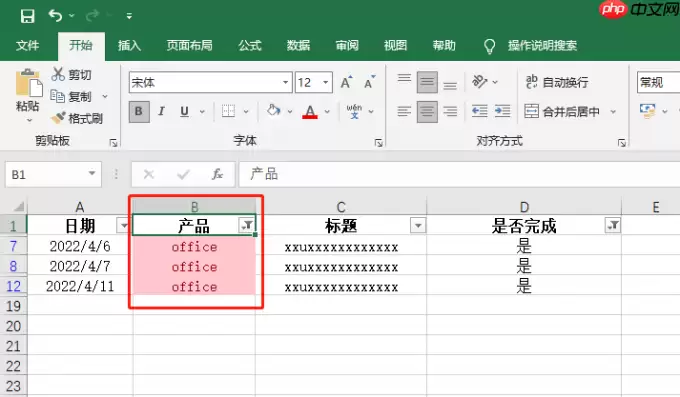
Task: Open the 产品 active filter button
Action: tap(247, 225)
